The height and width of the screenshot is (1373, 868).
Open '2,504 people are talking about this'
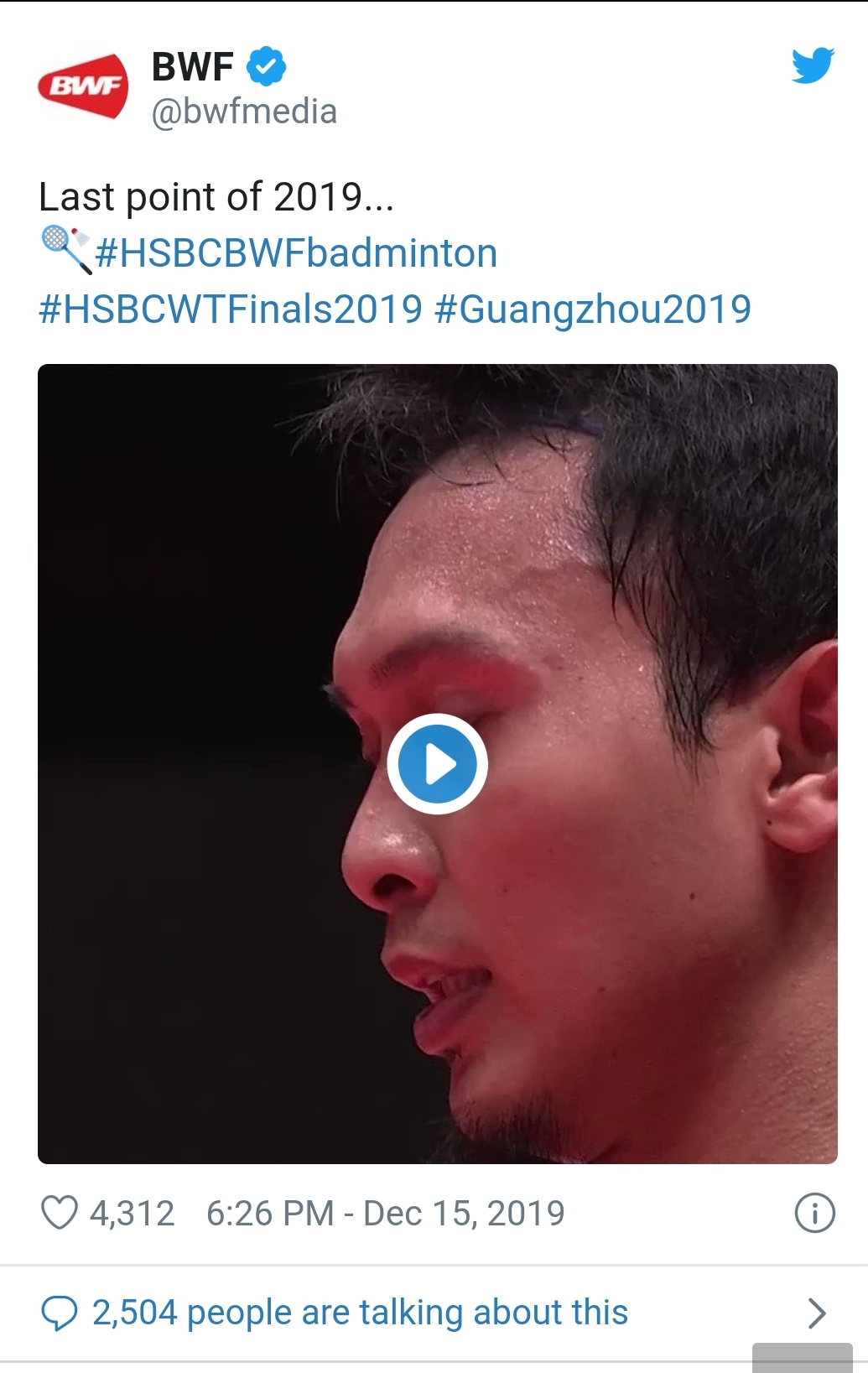[360, 1313]
